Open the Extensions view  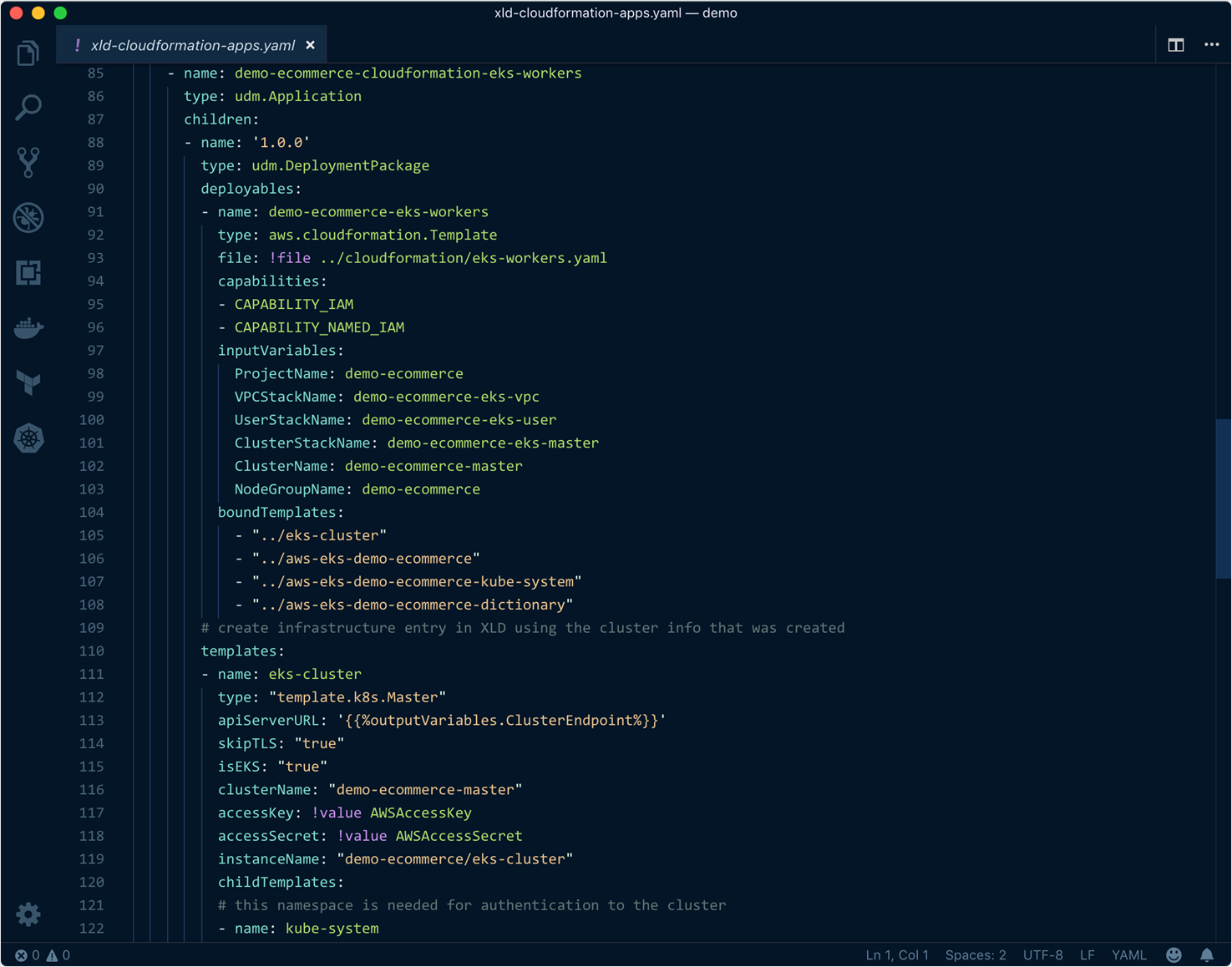(28, 273)
